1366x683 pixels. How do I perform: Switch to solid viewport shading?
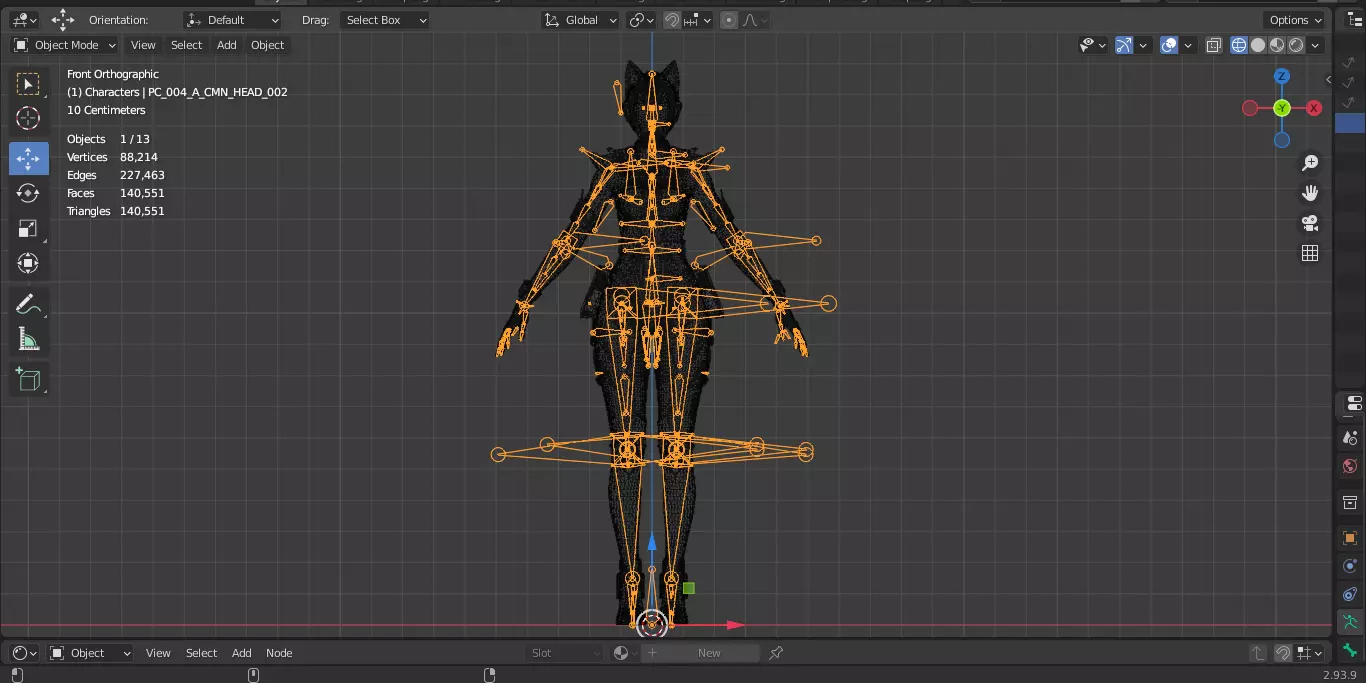[x=1258, y=45]
